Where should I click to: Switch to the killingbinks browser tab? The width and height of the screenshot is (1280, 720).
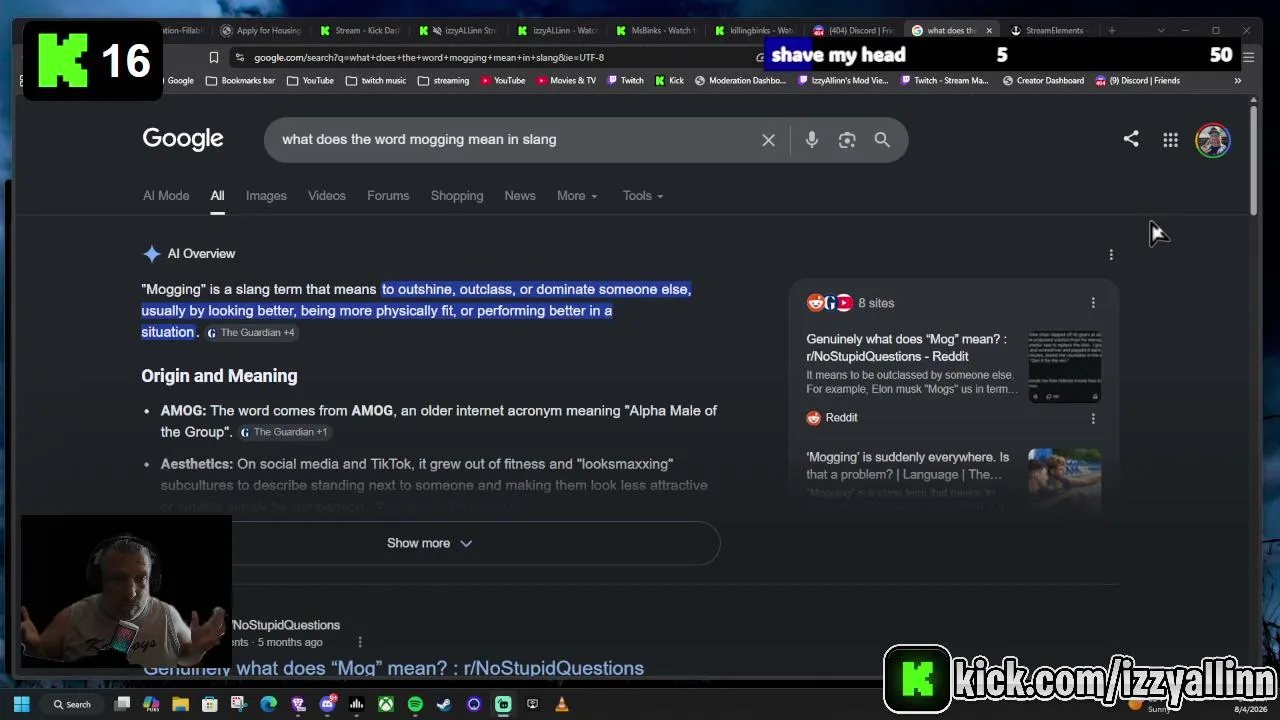pyautogui.click(x=754, y=30)
